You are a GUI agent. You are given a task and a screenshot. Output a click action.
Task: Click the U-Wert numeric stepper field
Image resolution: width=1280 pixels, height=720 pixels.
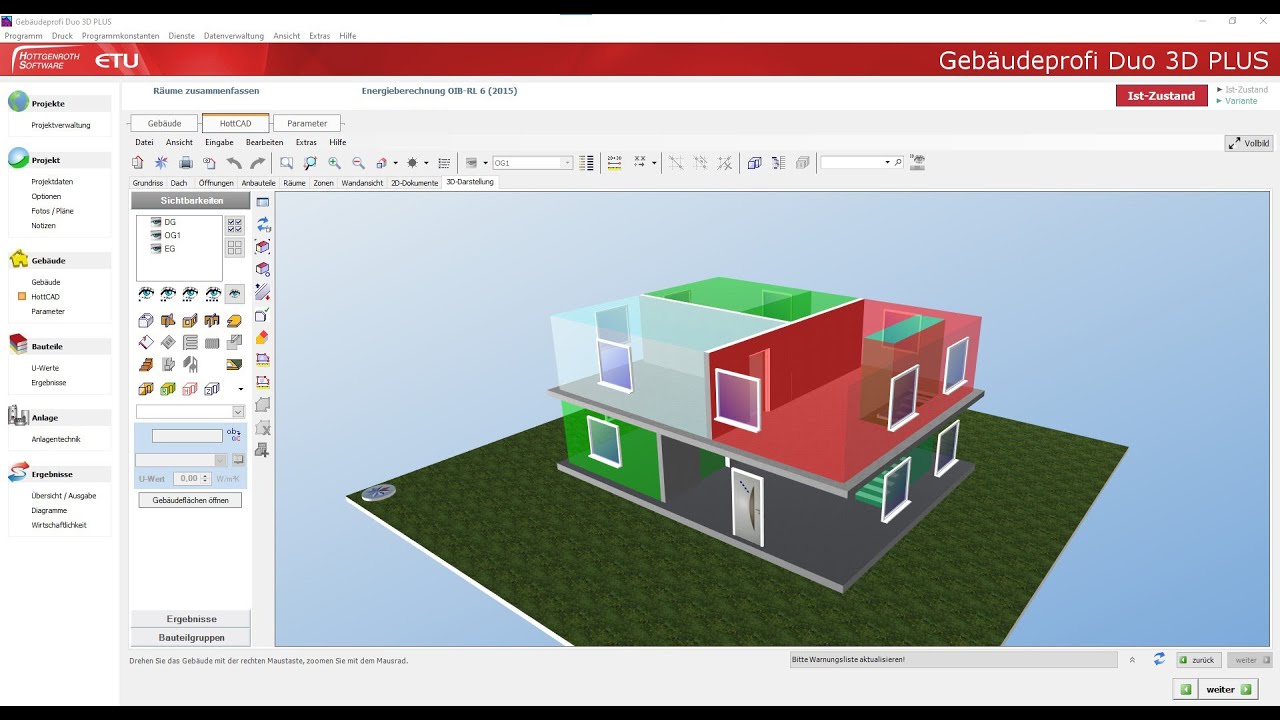coord(192,479)
